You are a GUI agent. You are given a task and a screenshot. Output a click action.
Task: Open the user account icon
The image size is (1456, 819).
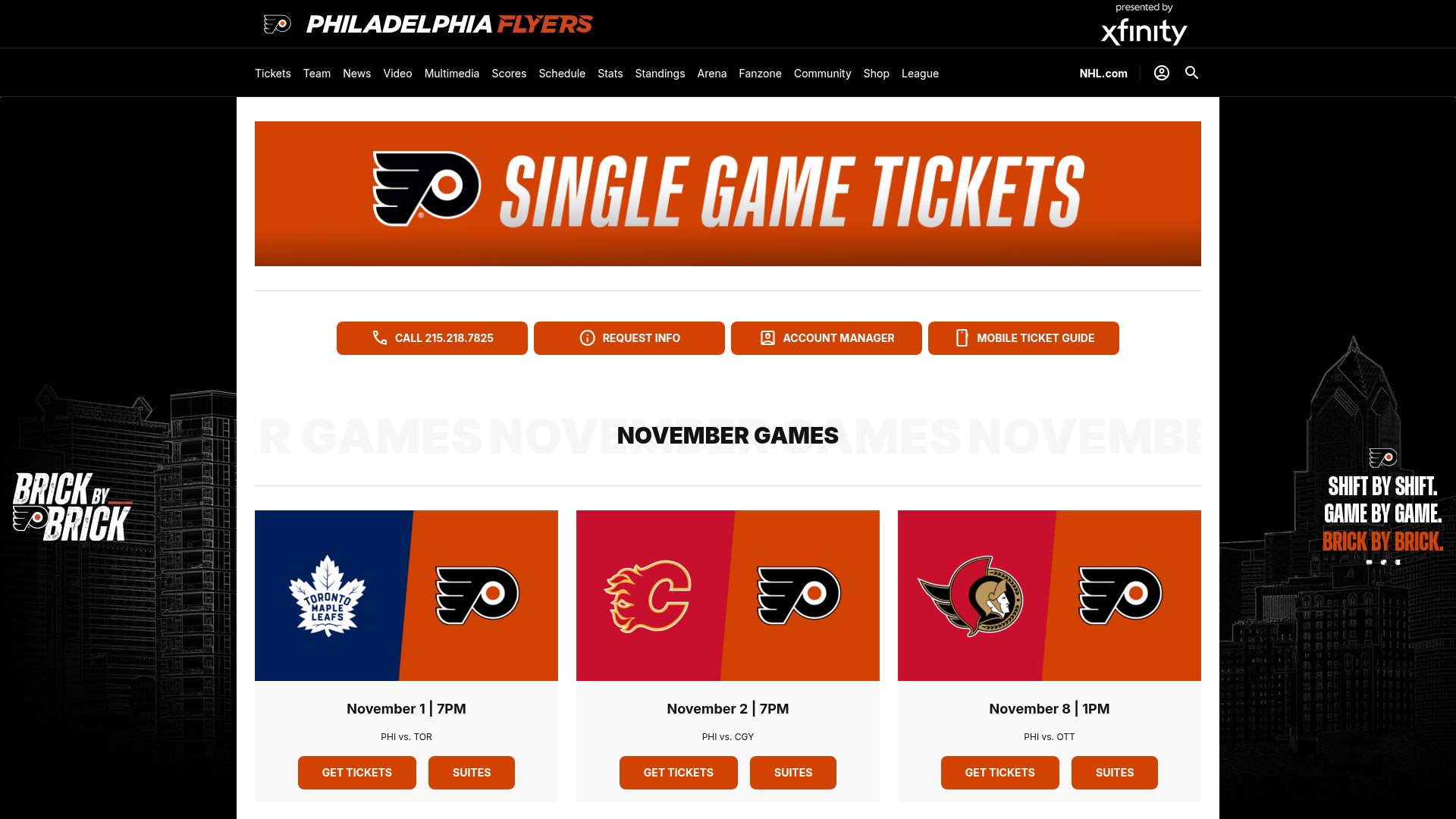1161,73
